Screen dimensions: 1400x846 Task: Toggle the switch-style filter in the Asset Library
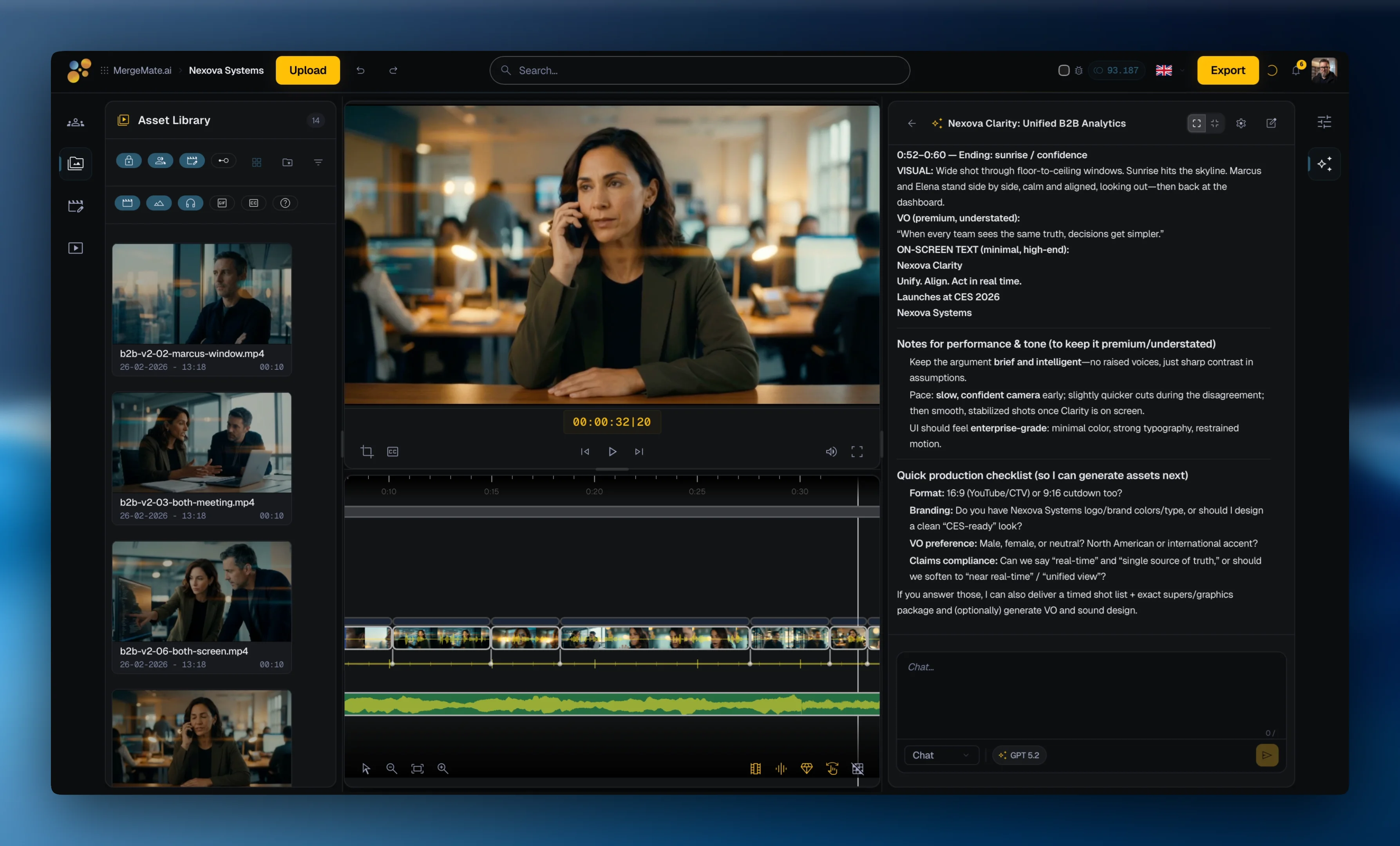[223, 161]
